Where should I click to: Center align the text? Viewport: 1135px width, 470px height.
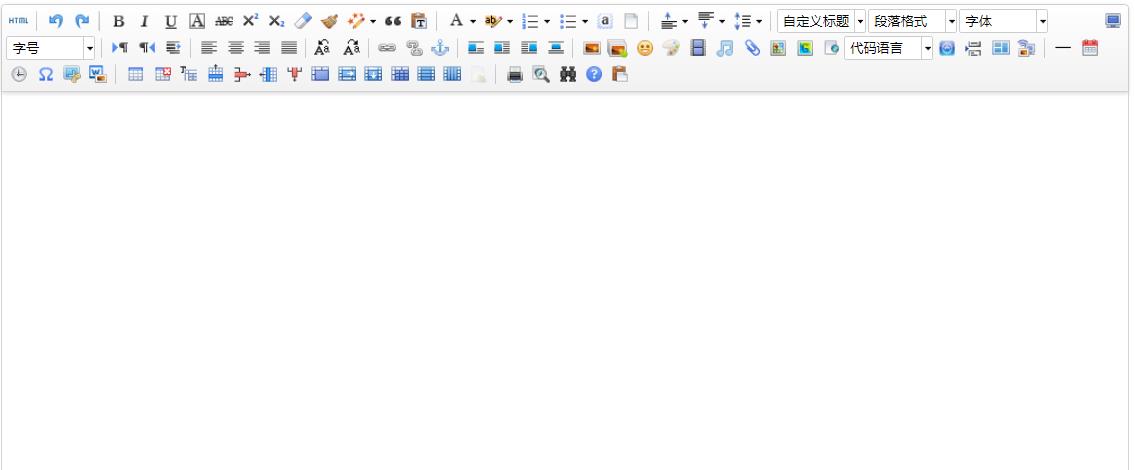[236, 48]
